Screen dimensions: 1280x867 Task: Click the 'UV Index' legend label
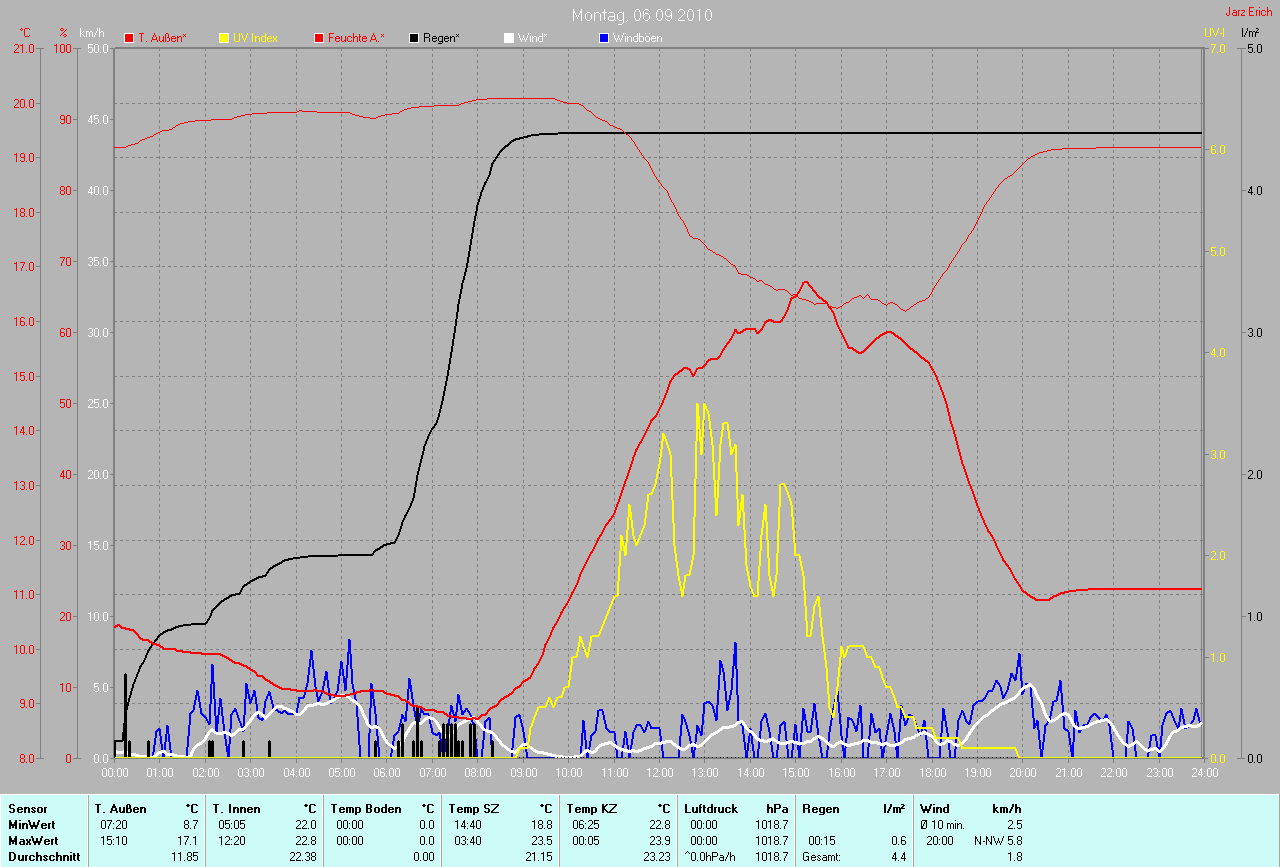pos(255,38)
